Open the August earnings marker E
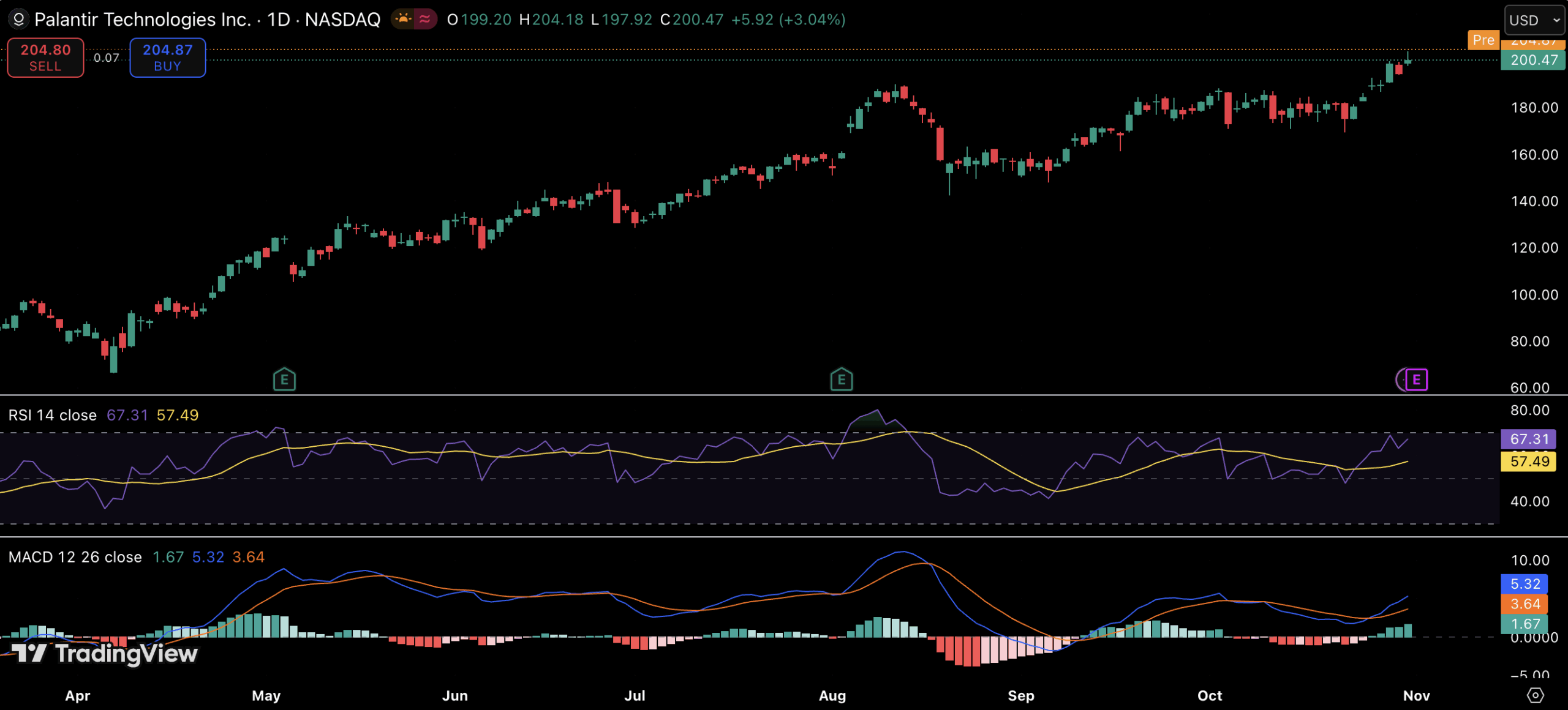 [842, 380]
